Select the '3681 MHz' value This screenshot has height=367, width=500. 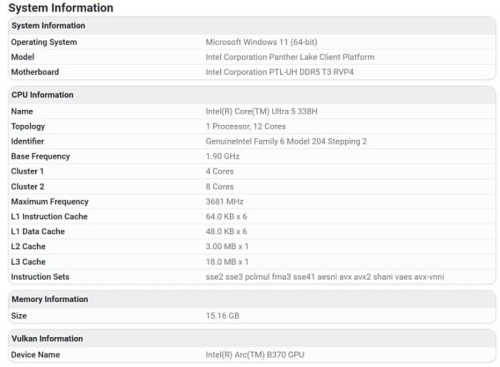[x=225, y=202]
